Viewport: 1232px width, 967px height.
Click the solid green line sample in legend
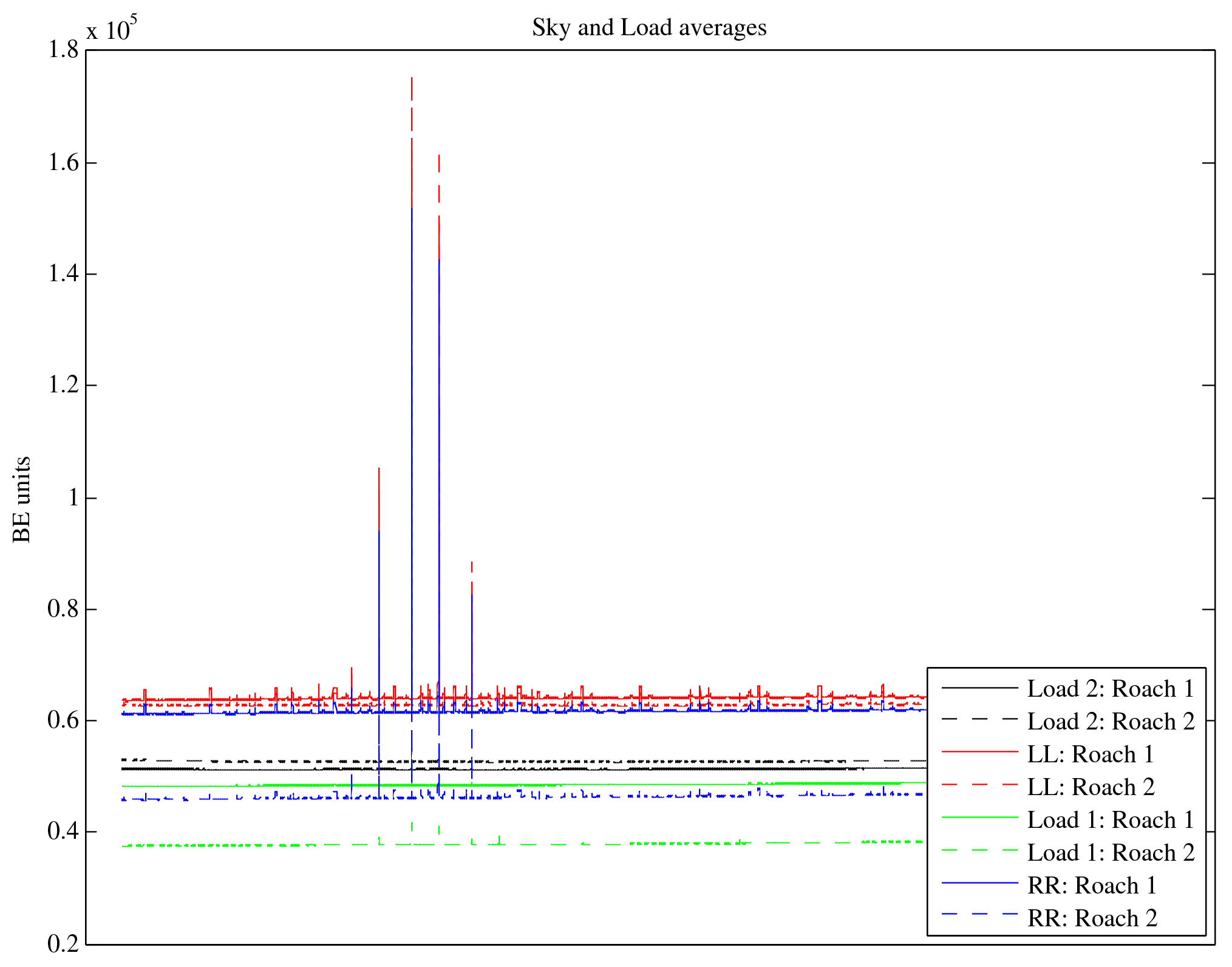979,818
